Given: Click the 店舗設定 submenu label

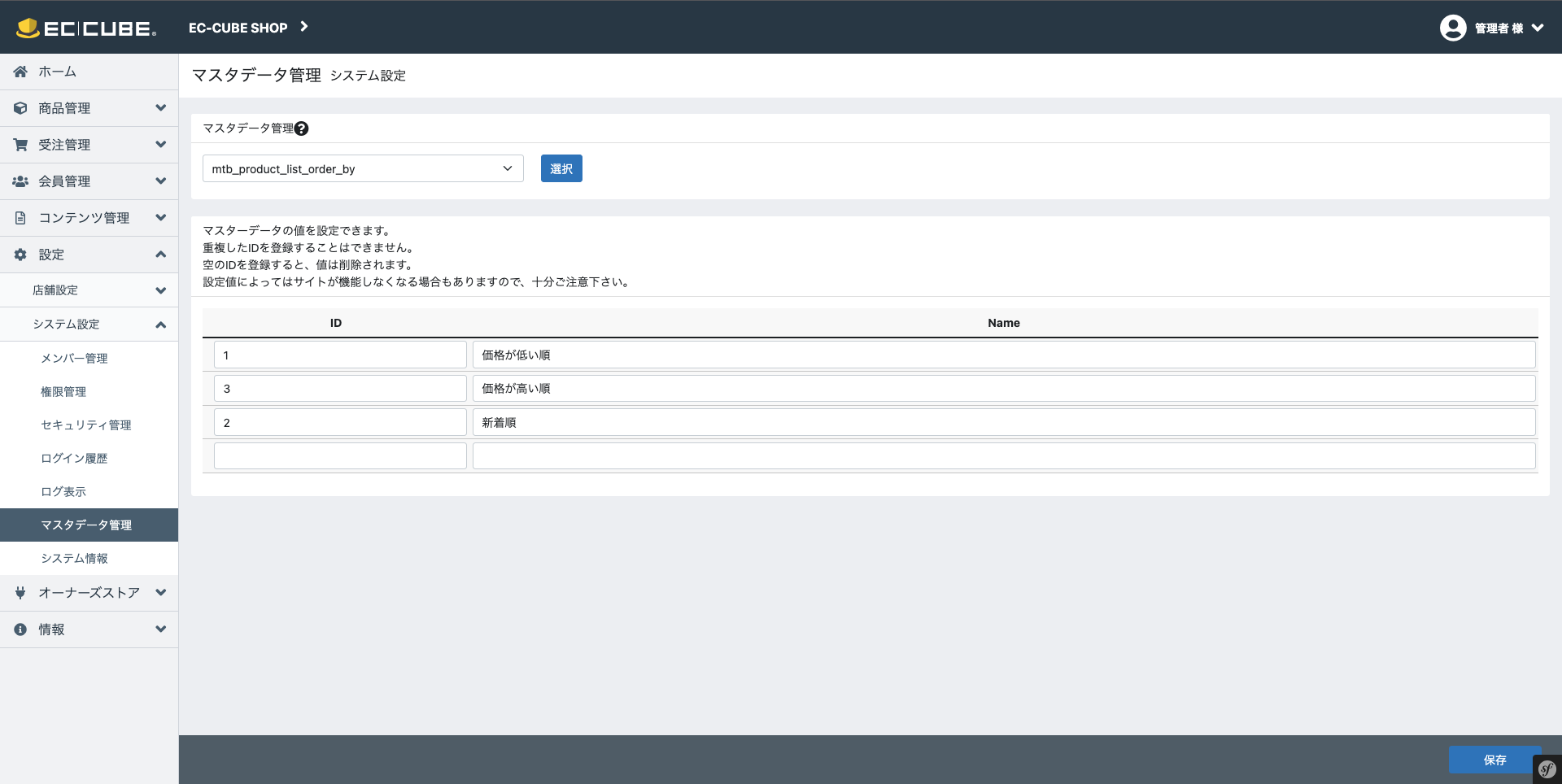Looking at the screenshot, I should tap(55, 290).
